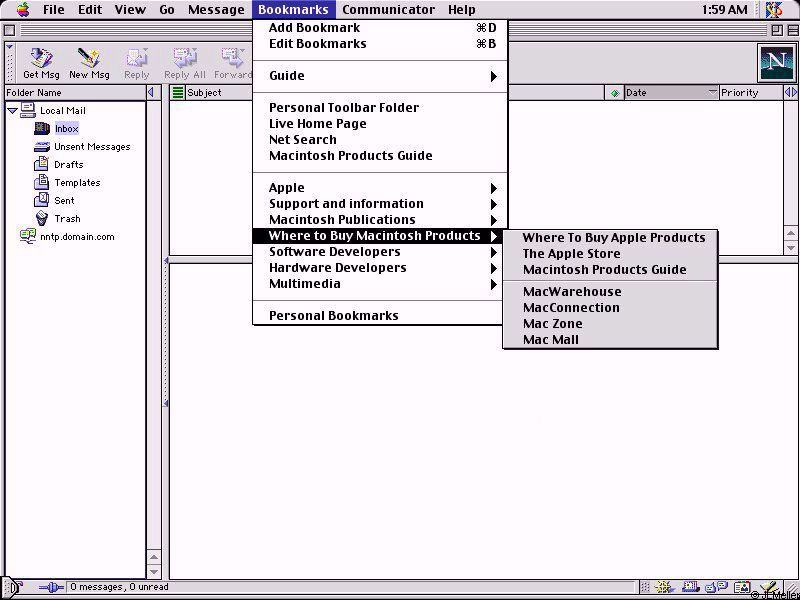The image size is (800, 600).
Task: Expand Support and information submenu
Action: (380, 204)
